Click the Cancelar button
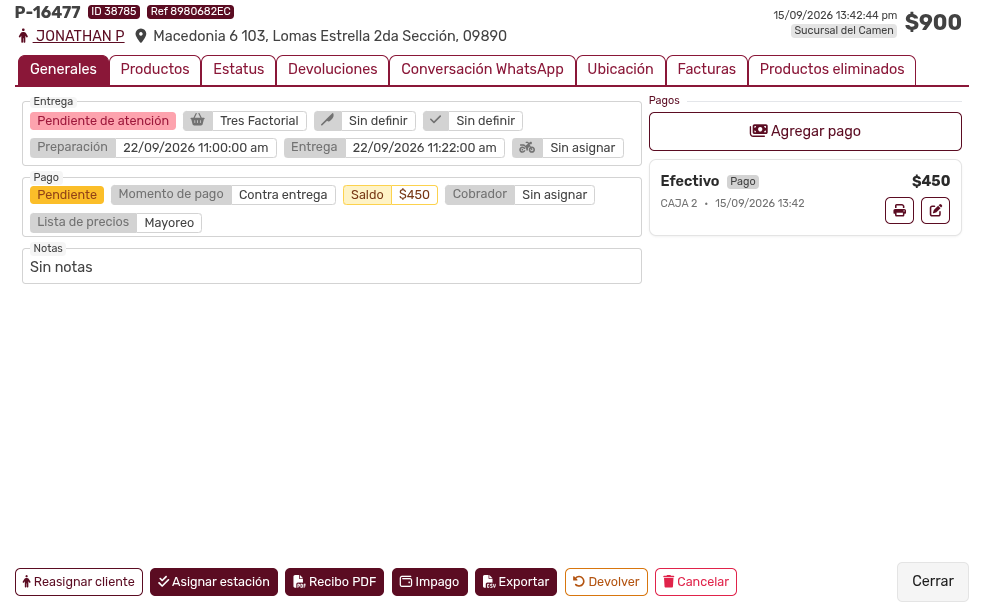The image size is (983, 603). point(696,582)
